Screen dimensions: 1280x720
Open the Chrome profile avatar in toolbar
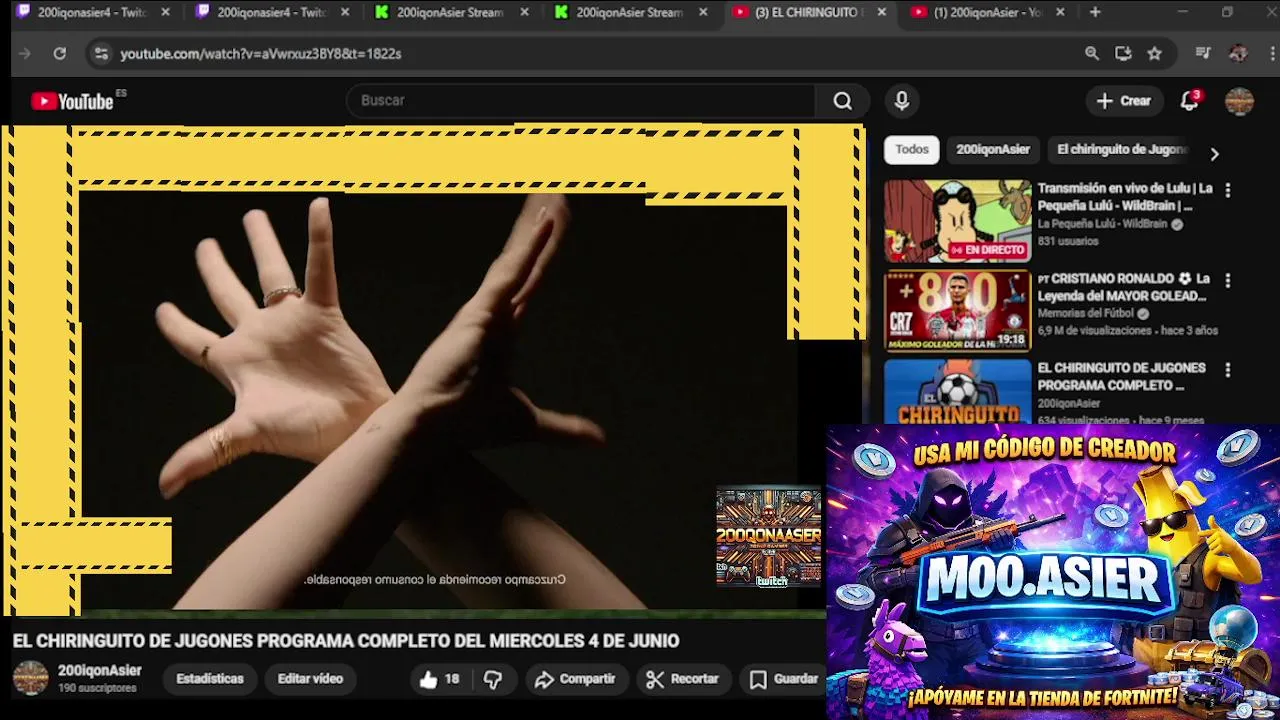pos(1238,54)
